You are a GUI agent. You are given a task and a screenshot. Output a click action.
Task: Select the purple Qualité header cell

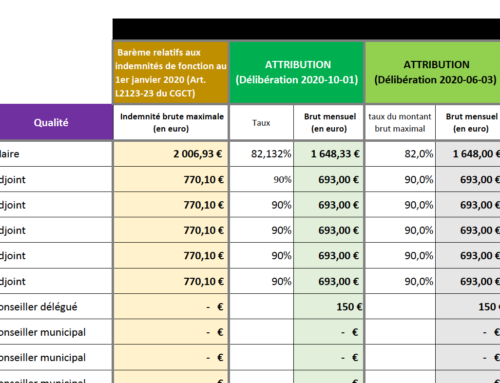[x=56, y=122]
